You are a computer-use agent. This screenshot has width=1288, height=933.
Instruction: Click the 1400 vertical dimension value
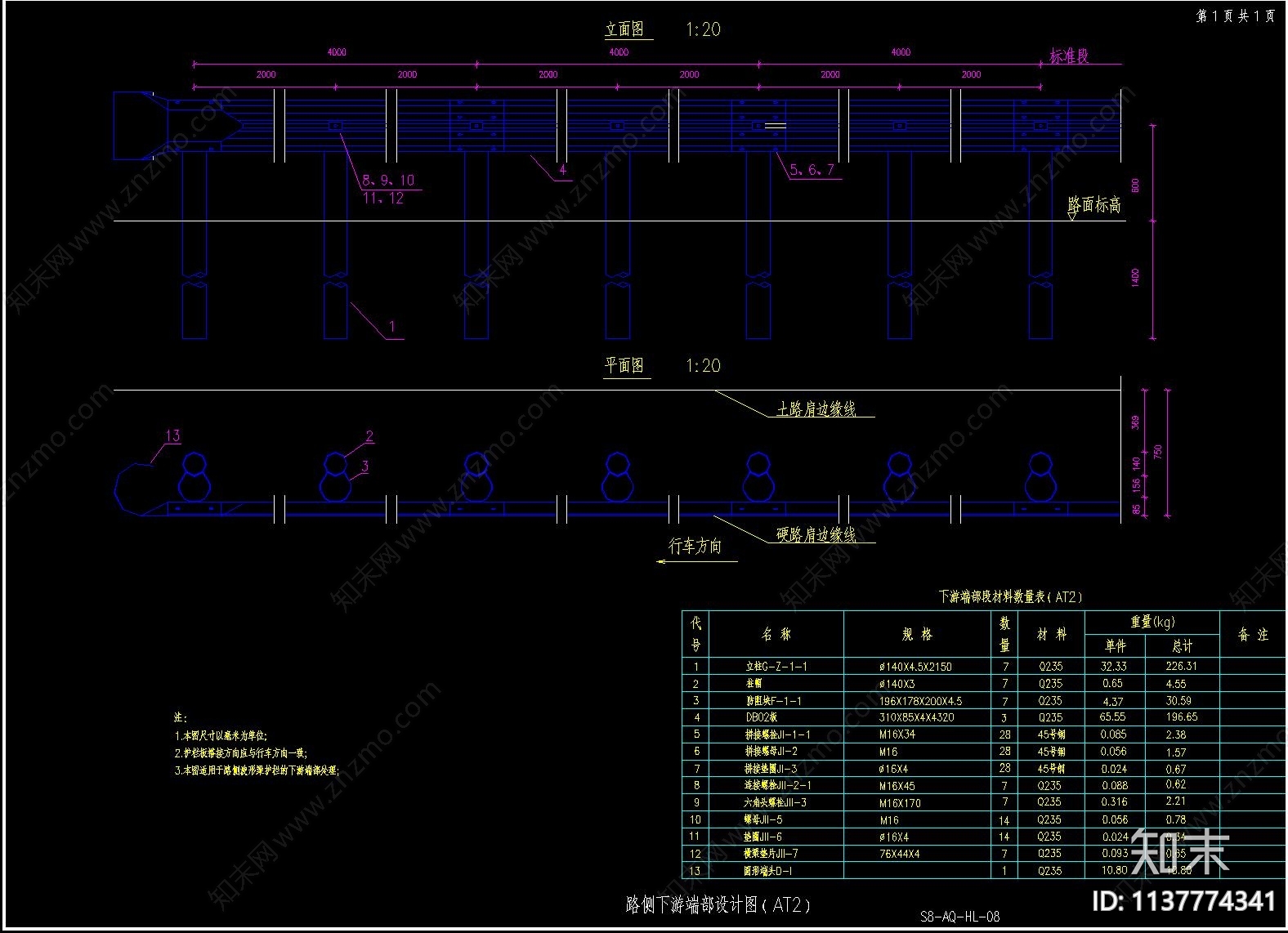click(x=1134, y=279)
